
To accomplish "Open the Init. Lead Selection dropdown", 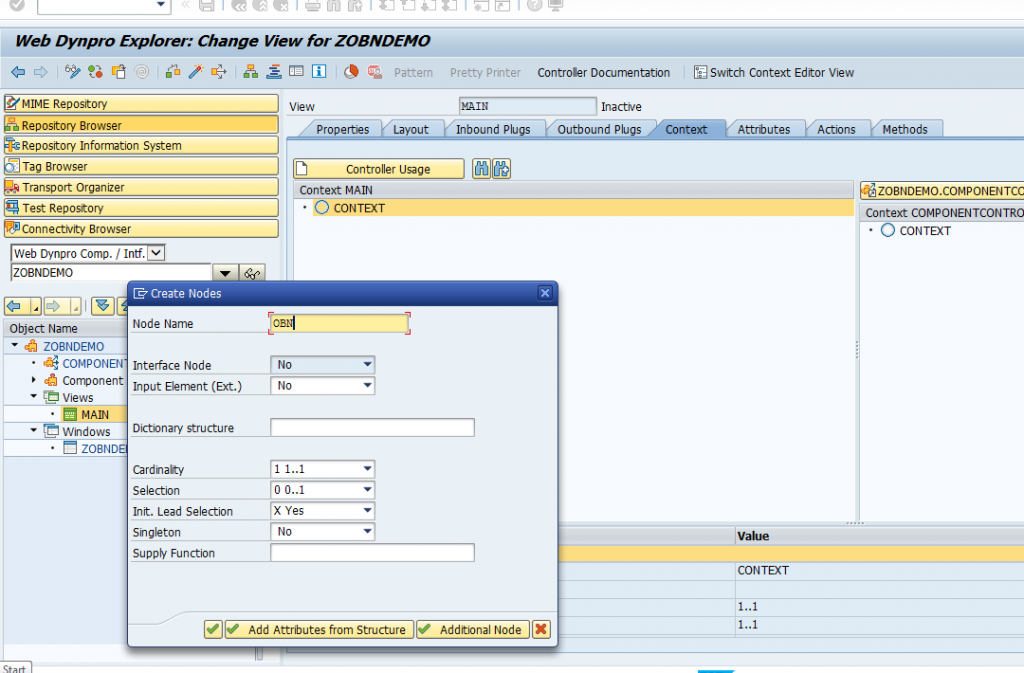I will 367,510.
